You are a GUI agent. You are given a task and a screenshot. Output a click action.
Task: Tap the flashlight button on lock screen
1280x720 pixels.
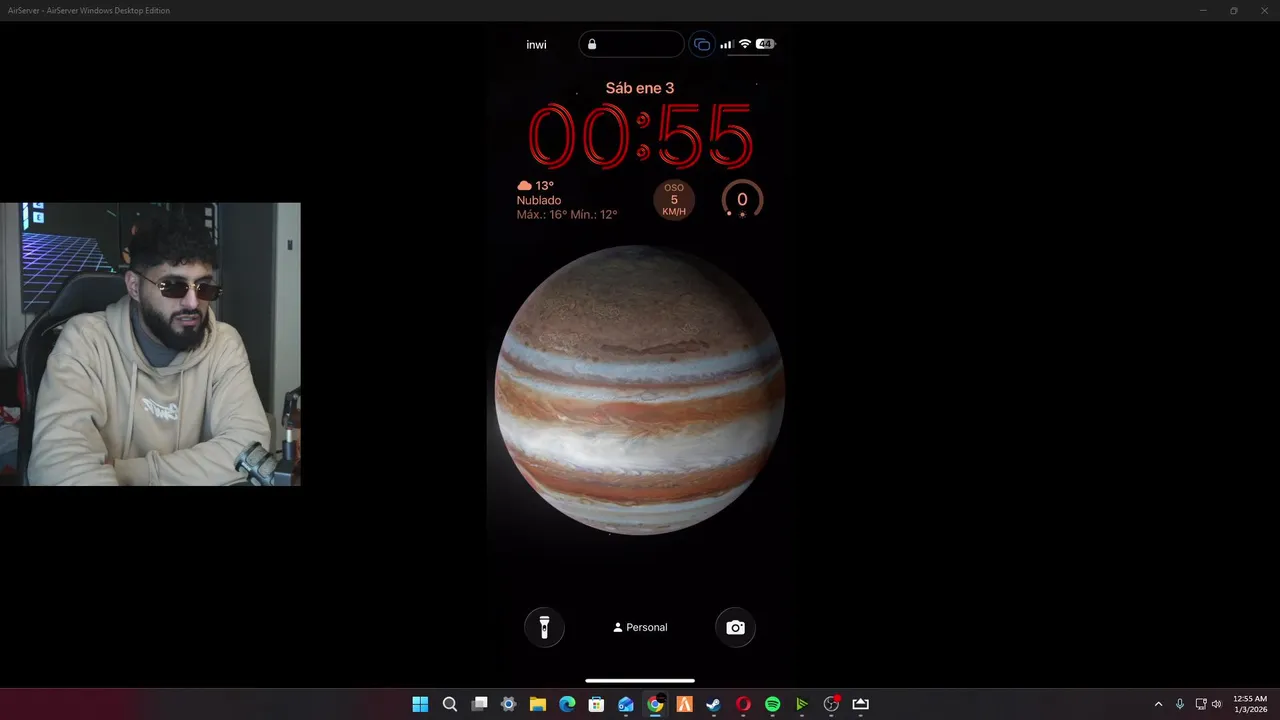544,627
